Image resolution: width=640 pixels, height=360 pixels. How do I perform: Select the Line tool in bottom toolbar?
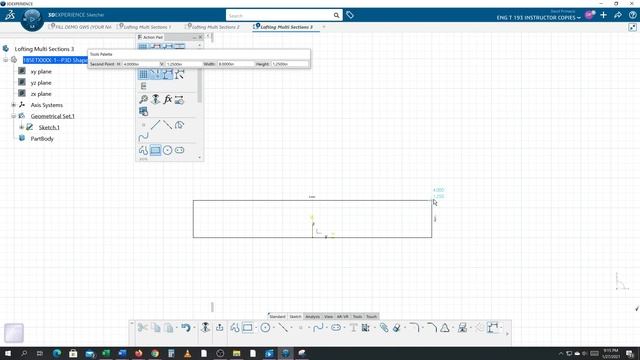[x=283, y=327]
